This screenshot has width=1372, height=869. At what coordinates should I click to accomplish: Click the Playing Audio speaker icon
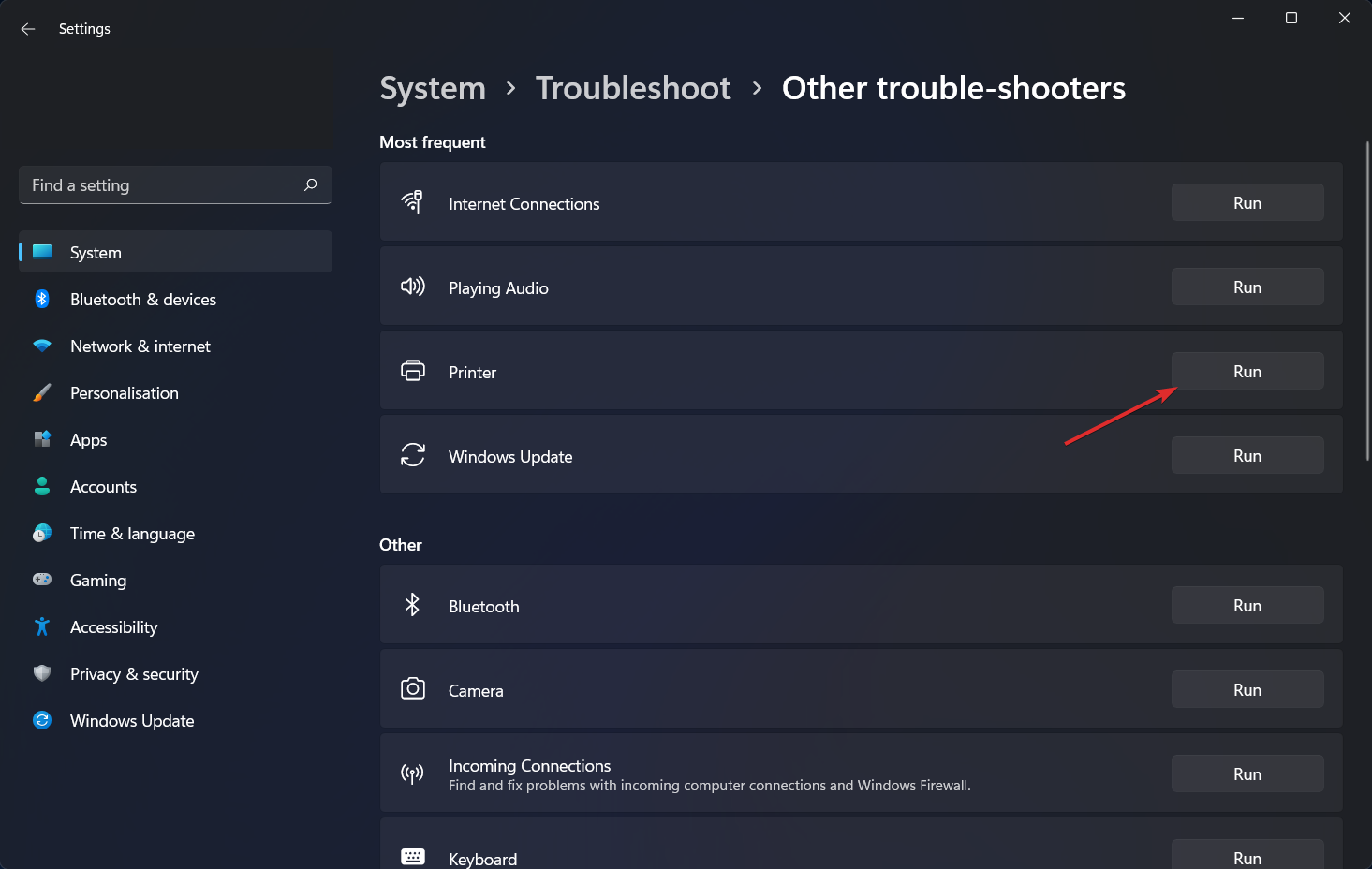[413, 286]
